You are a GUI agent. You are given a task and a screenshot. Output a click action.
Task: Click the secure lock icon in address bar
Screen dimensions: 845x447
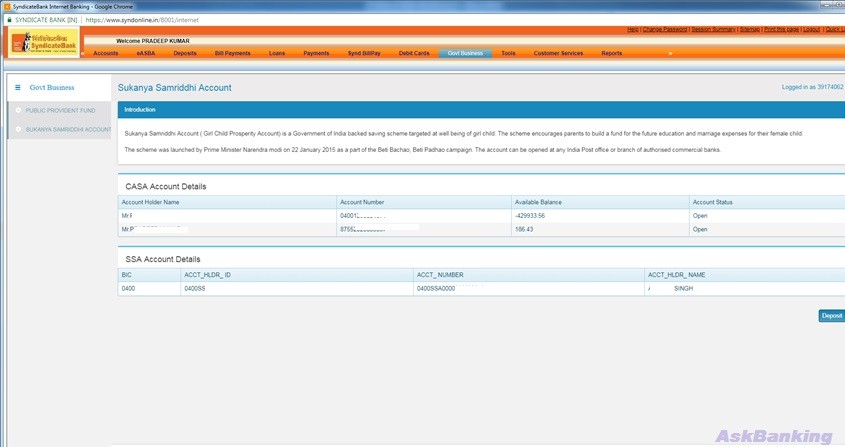click(x=9, y=20)
